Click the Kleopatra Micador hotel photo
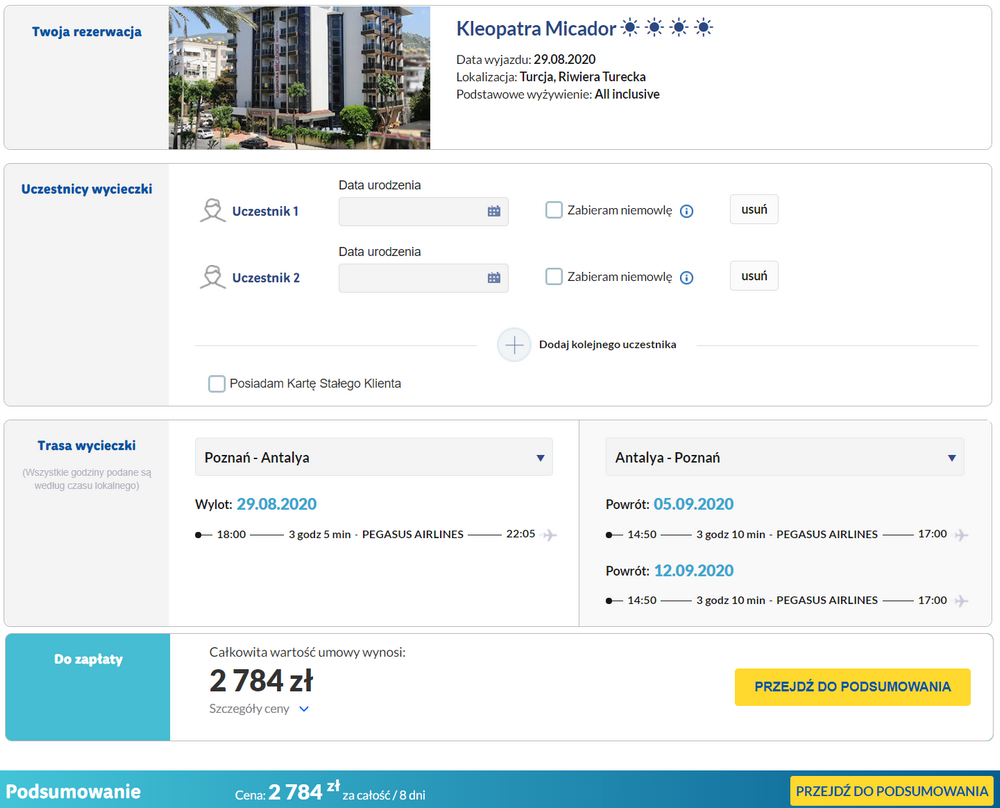The image size is (1000, 808). pos(299,78)
